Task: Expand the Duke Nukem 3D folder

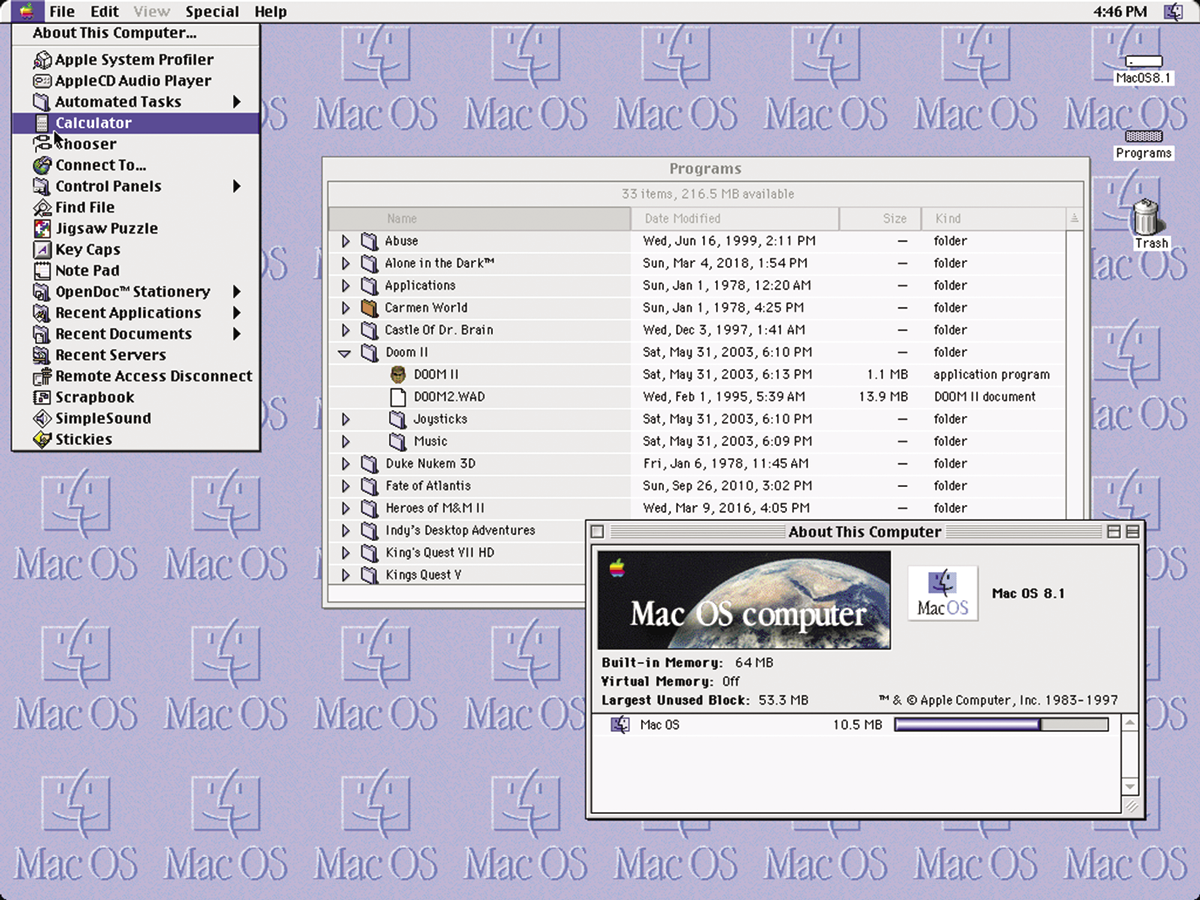Action: [345, 464]
